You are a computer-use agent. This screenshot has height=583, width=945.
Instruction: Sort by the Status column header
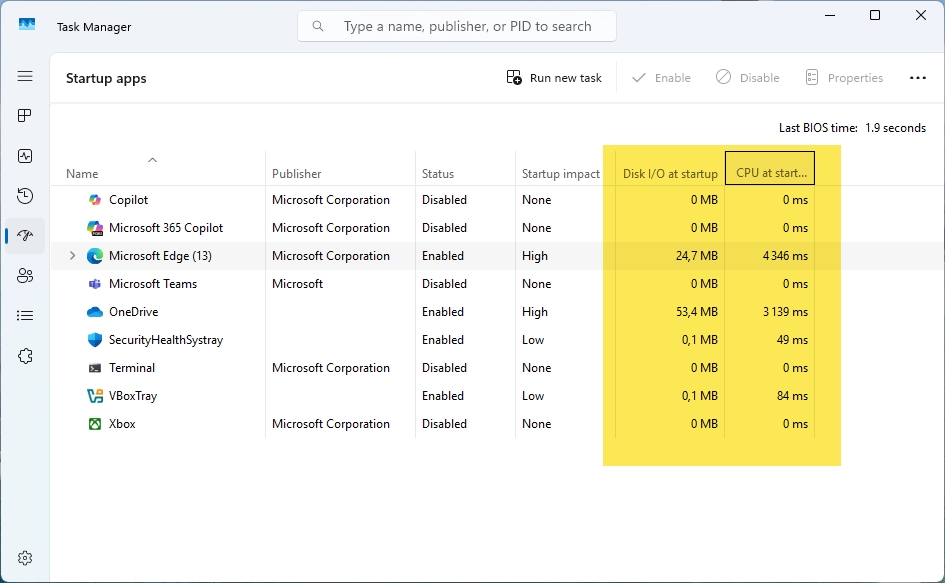point(465,169)
